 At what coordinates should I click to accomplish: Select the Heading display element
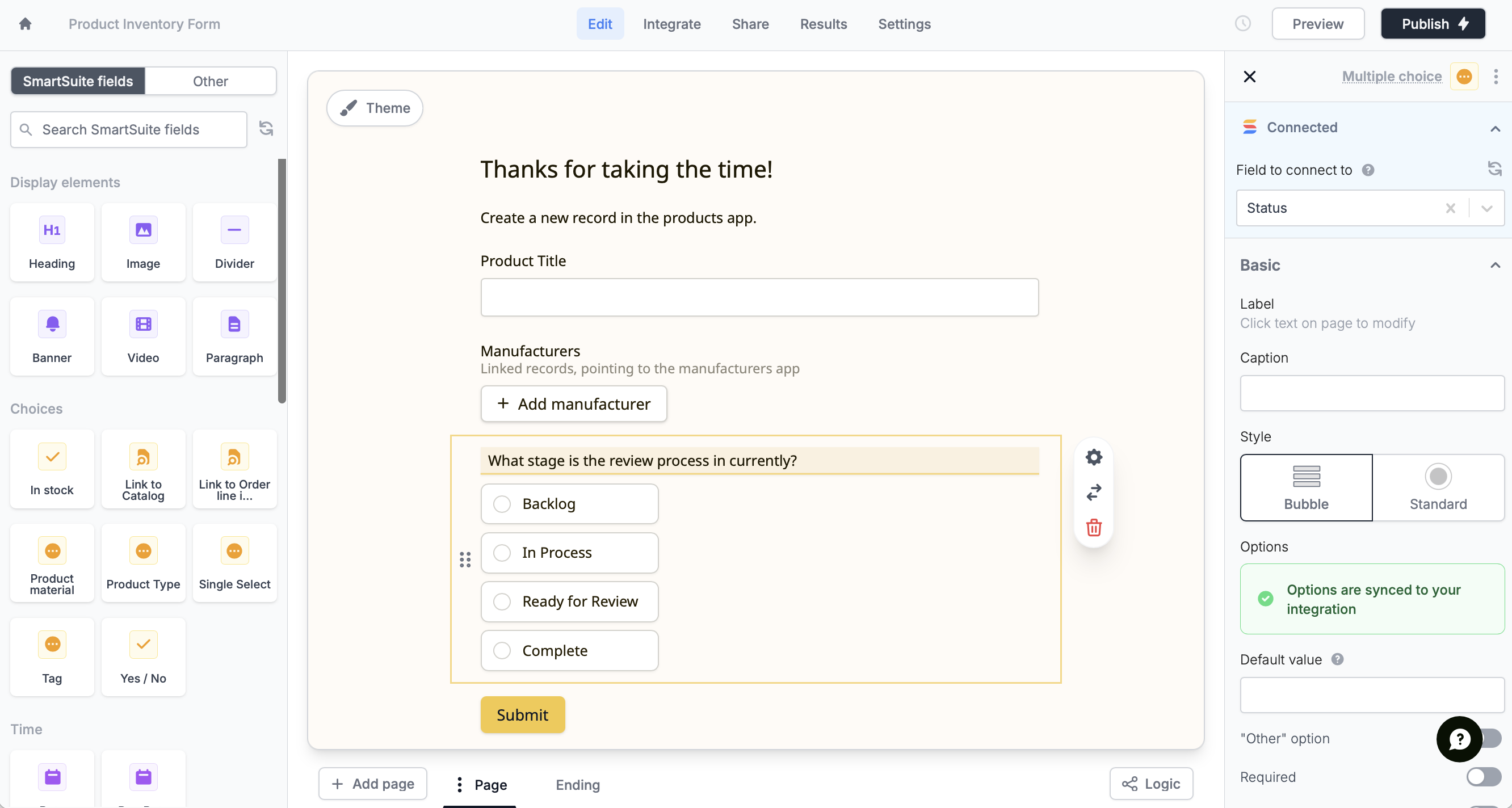coord(52,242)
